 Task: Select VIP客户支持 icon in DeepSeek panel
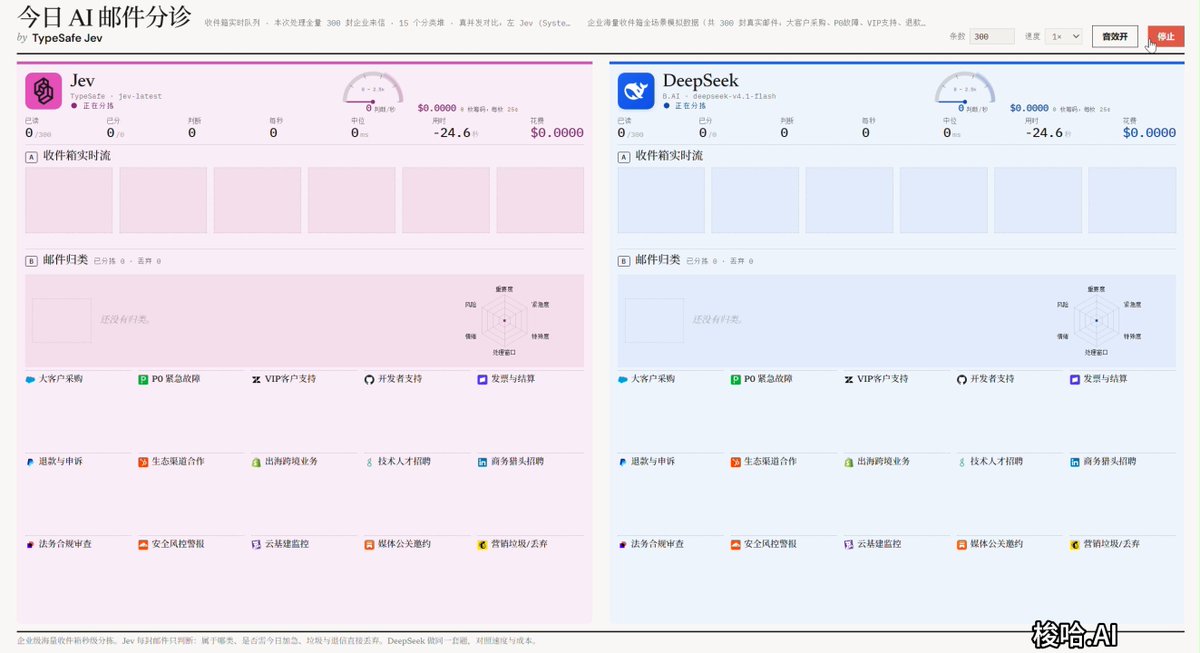click(849, 379)
